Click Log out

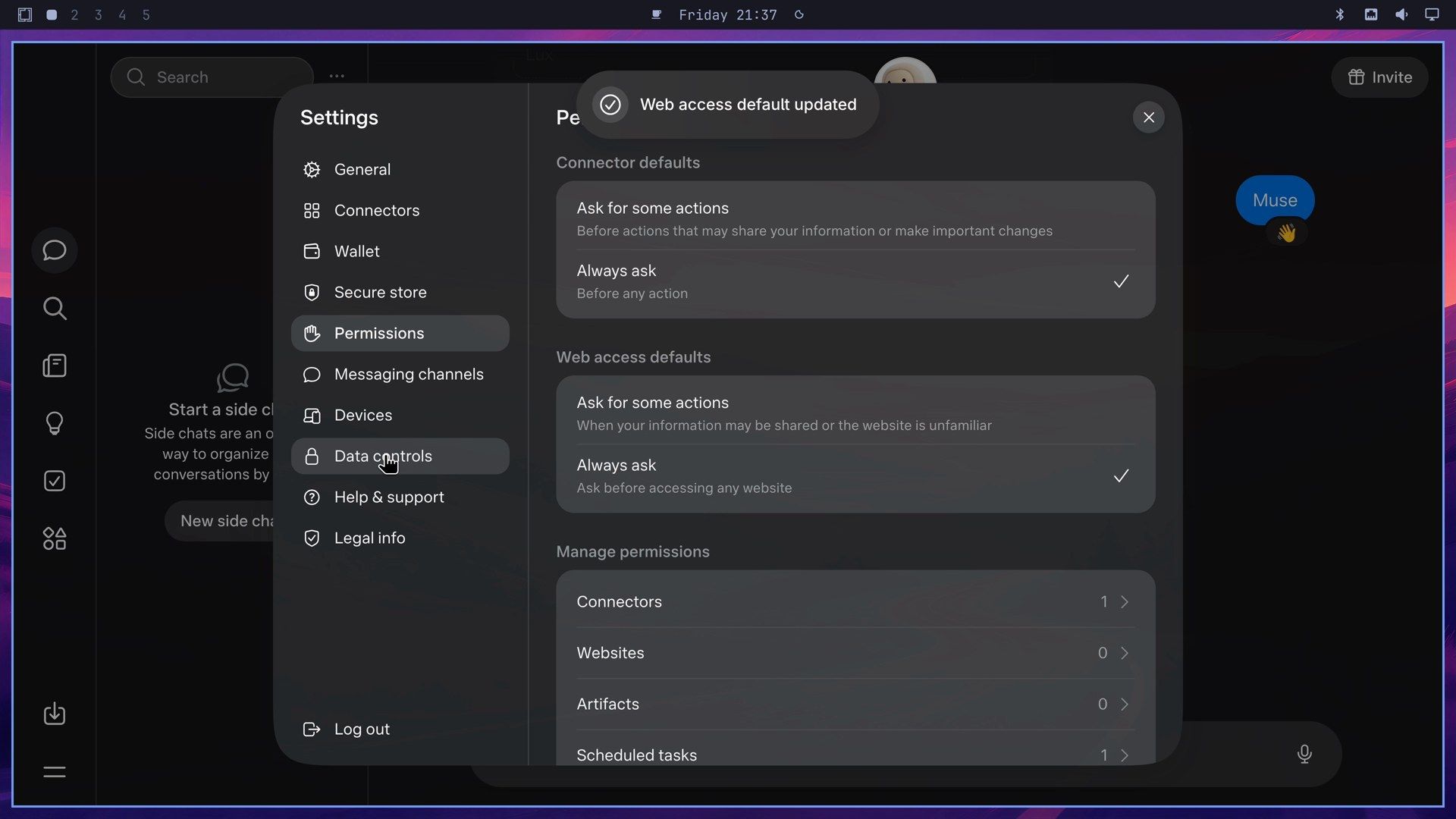[x=400, y=729]
